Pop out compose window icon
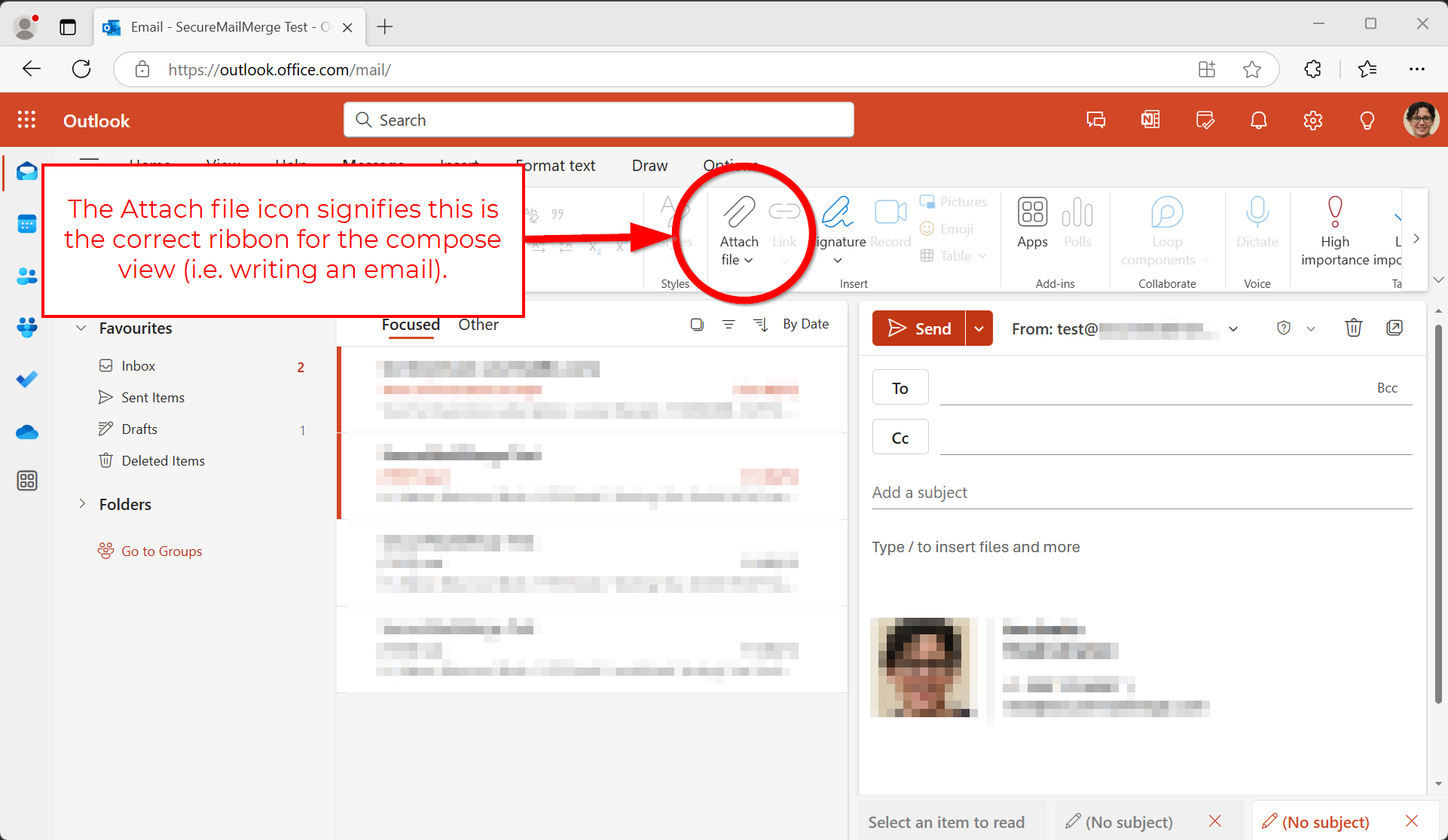 pos(1394,328)
